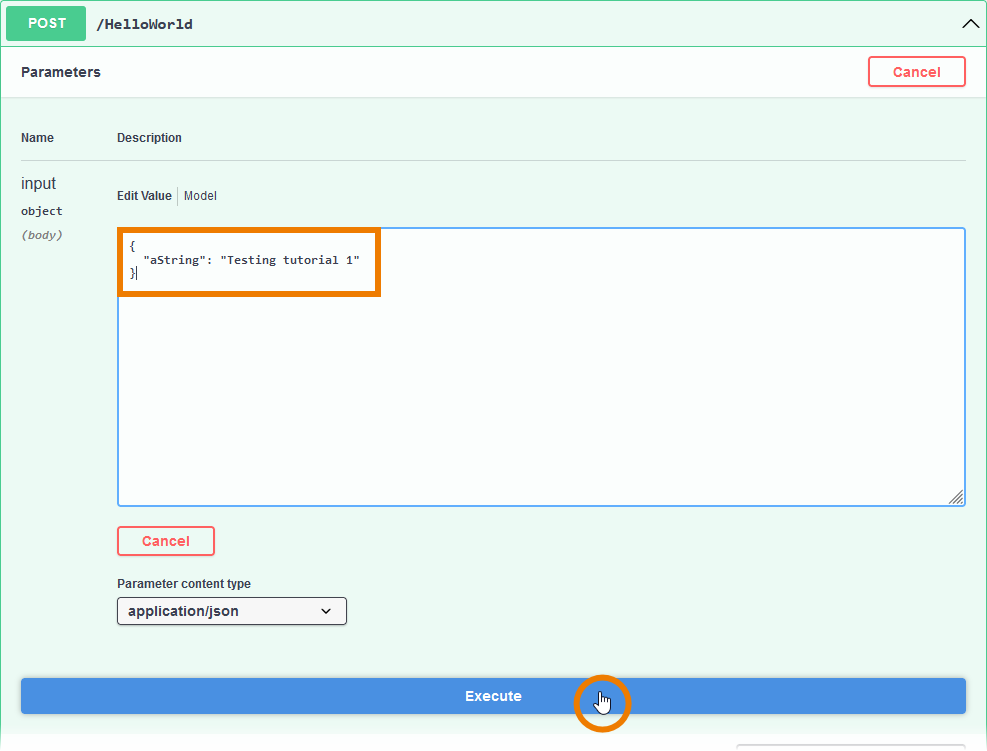Place cursor on "Testing tutorial 1" value
This screenshot has width=987, height=751.
tap(289, 260)
